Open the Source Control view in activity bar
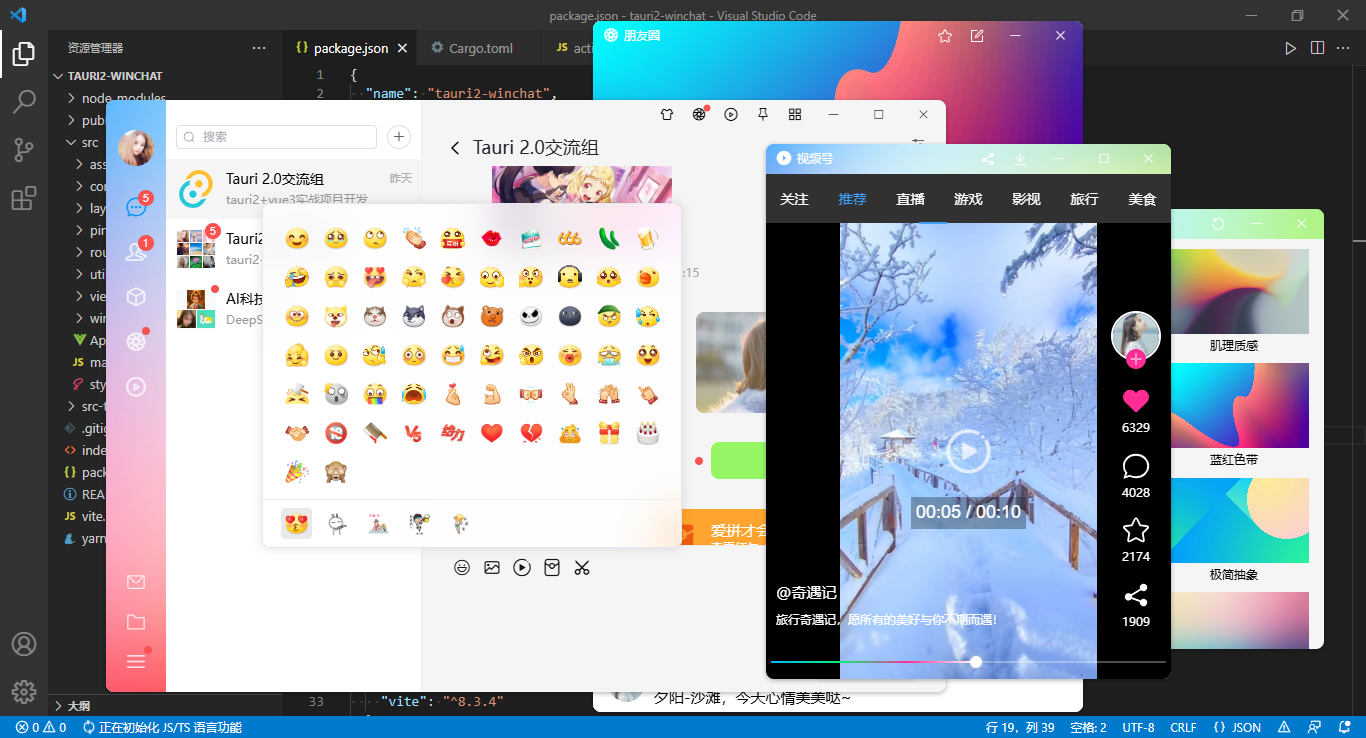 pyautogui.click(x=24, y=150)
